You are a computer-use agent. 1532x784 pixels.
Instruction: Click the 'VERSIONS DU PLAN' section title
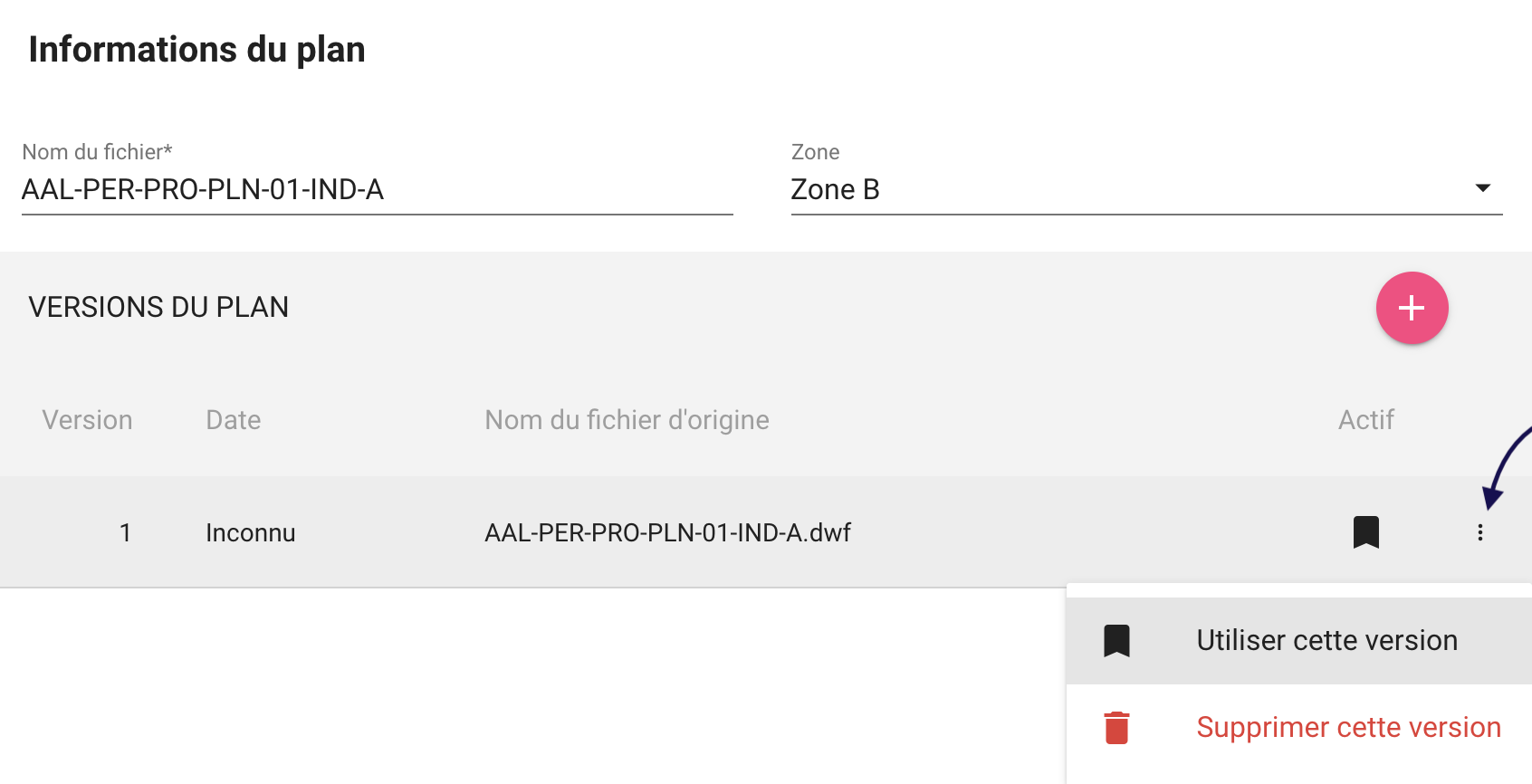[158, 308]
